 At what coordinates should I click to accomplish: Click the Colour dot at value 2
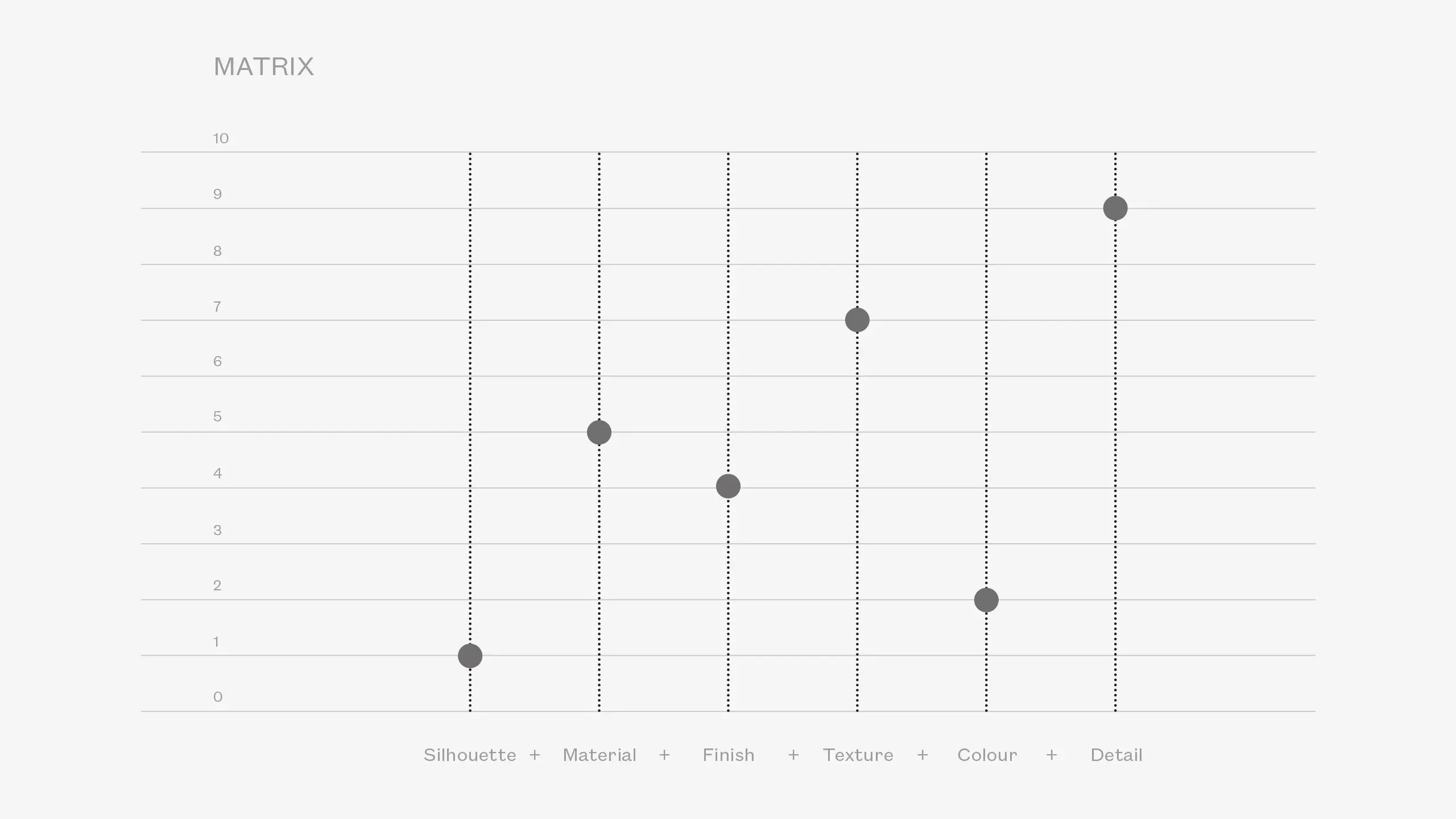[x=986, y=600]
